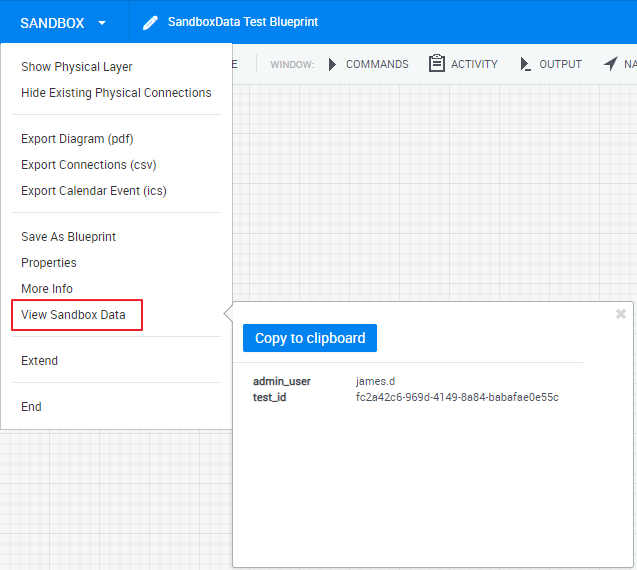
Task: Click the navigation arrow icon in toolbar
Action: pos(611,64)
